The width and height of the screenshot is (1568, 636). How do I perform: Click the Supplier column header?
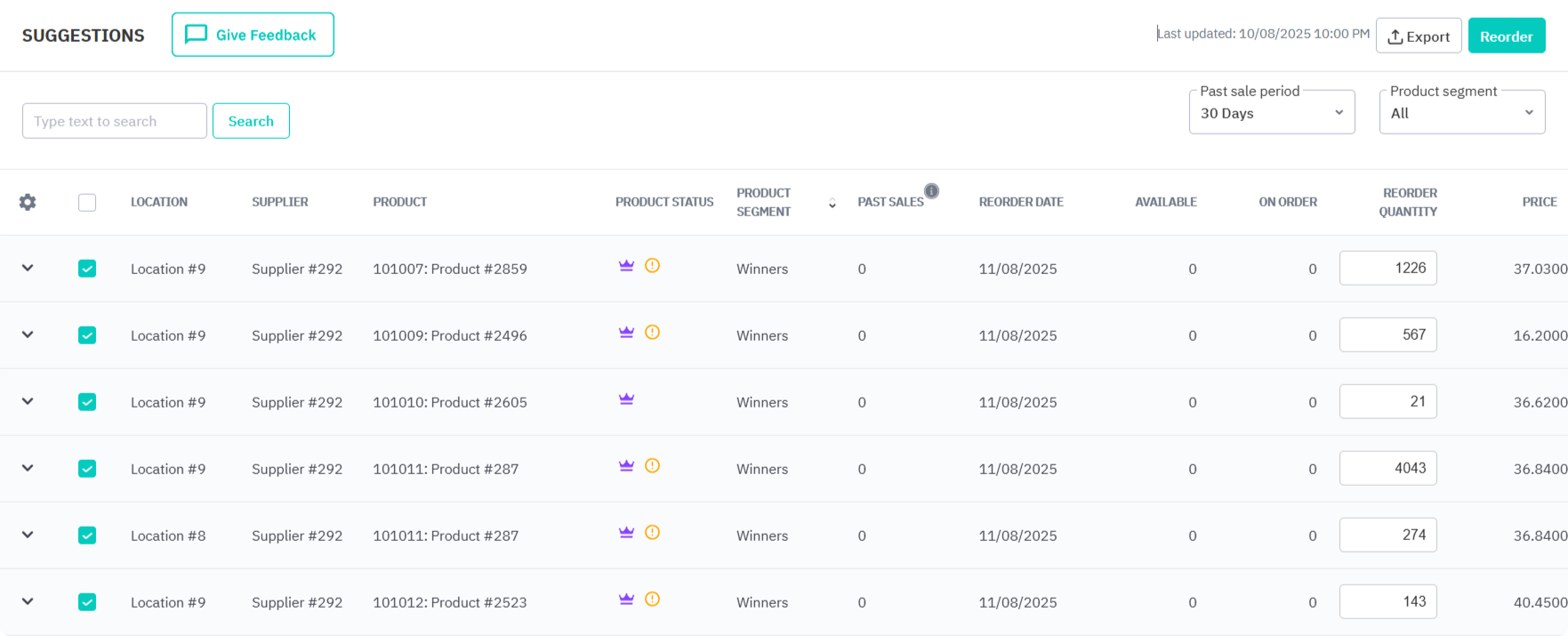279,202
